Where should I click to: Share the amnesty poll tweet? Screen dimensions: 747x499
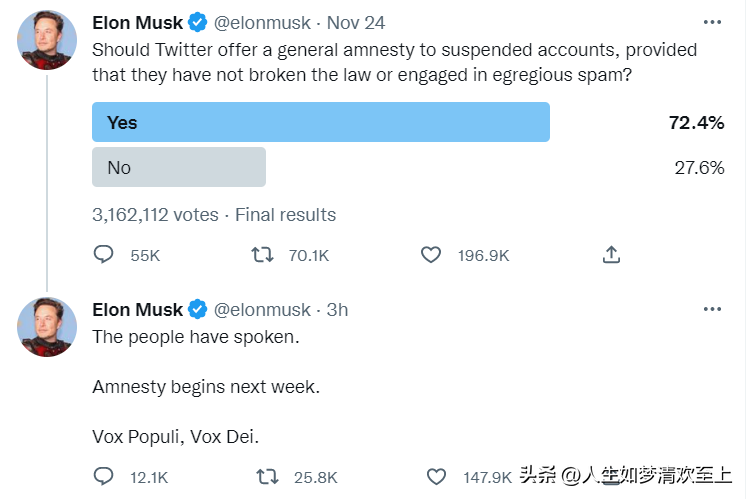[x=611, y=255]
